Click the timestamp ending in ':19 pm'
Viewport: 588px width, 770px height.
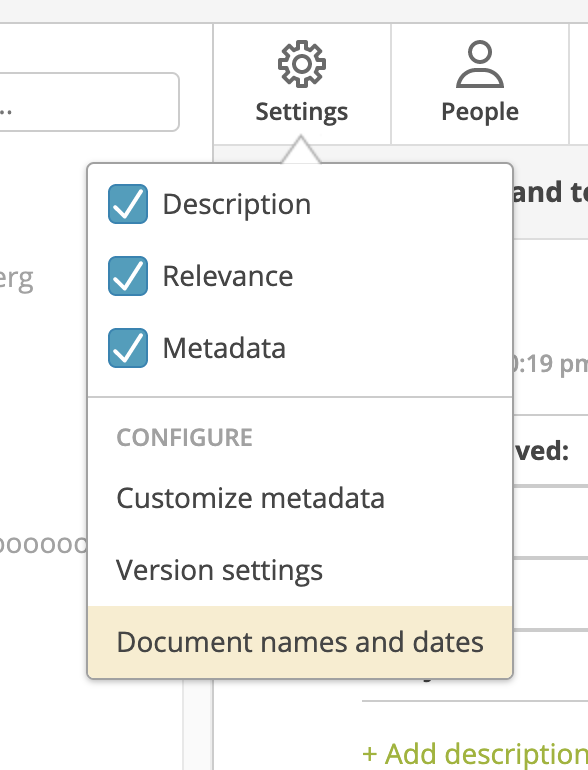point(550,364)
